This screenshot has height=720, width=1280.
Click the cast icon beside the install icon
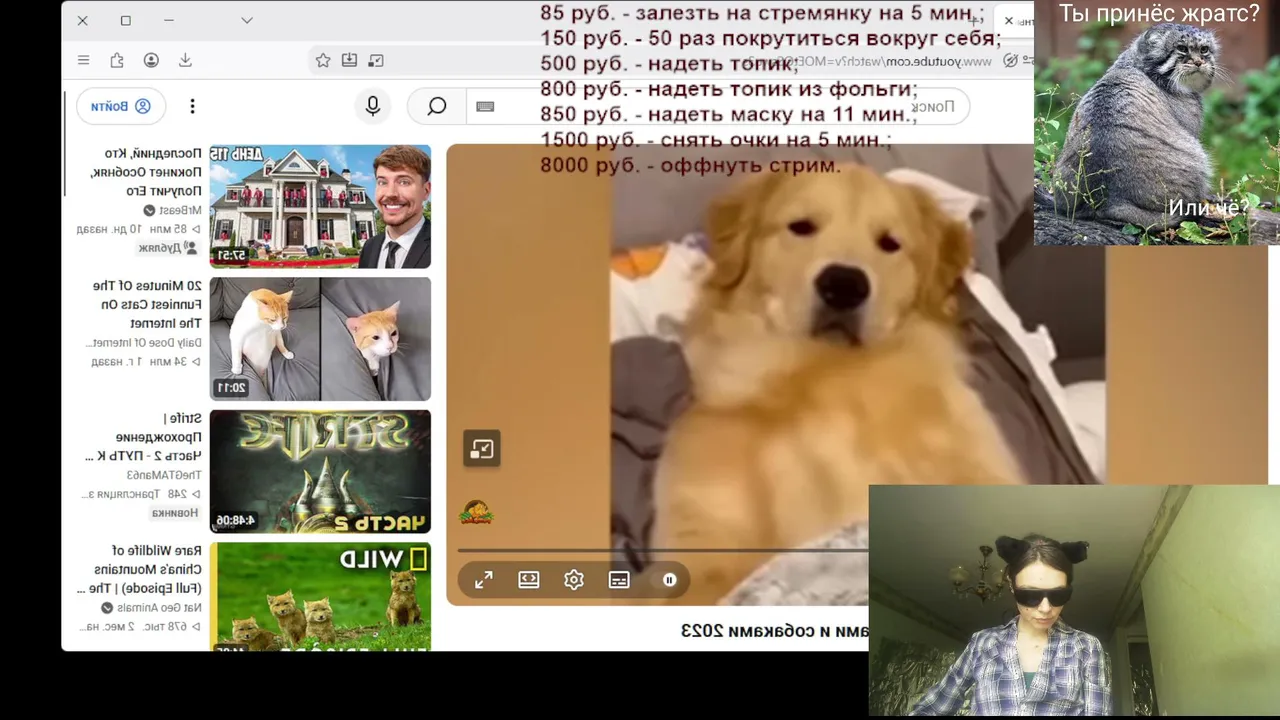pyautogui.click(x=376, y=60)
